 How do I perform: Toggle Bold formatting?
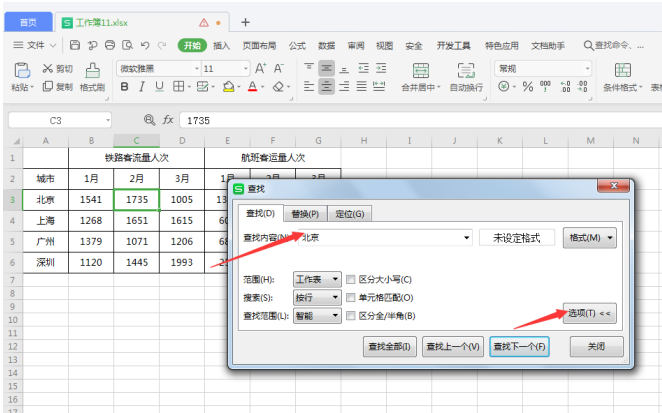[x=124, y=87]
